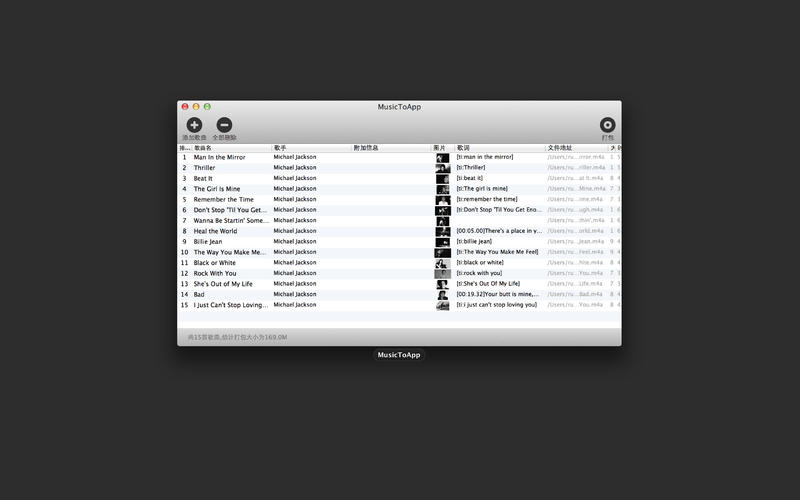Viewport: 800px width, 500px height.
Task: Click the file path of Remember the Time
Action: 575,199
